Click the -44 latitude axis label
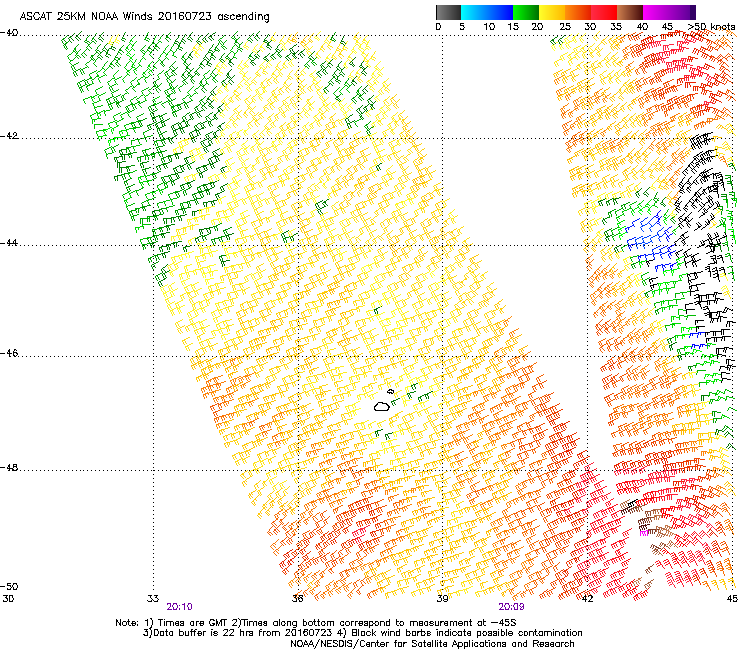This screenshot has height=650, width=740. 9,243
